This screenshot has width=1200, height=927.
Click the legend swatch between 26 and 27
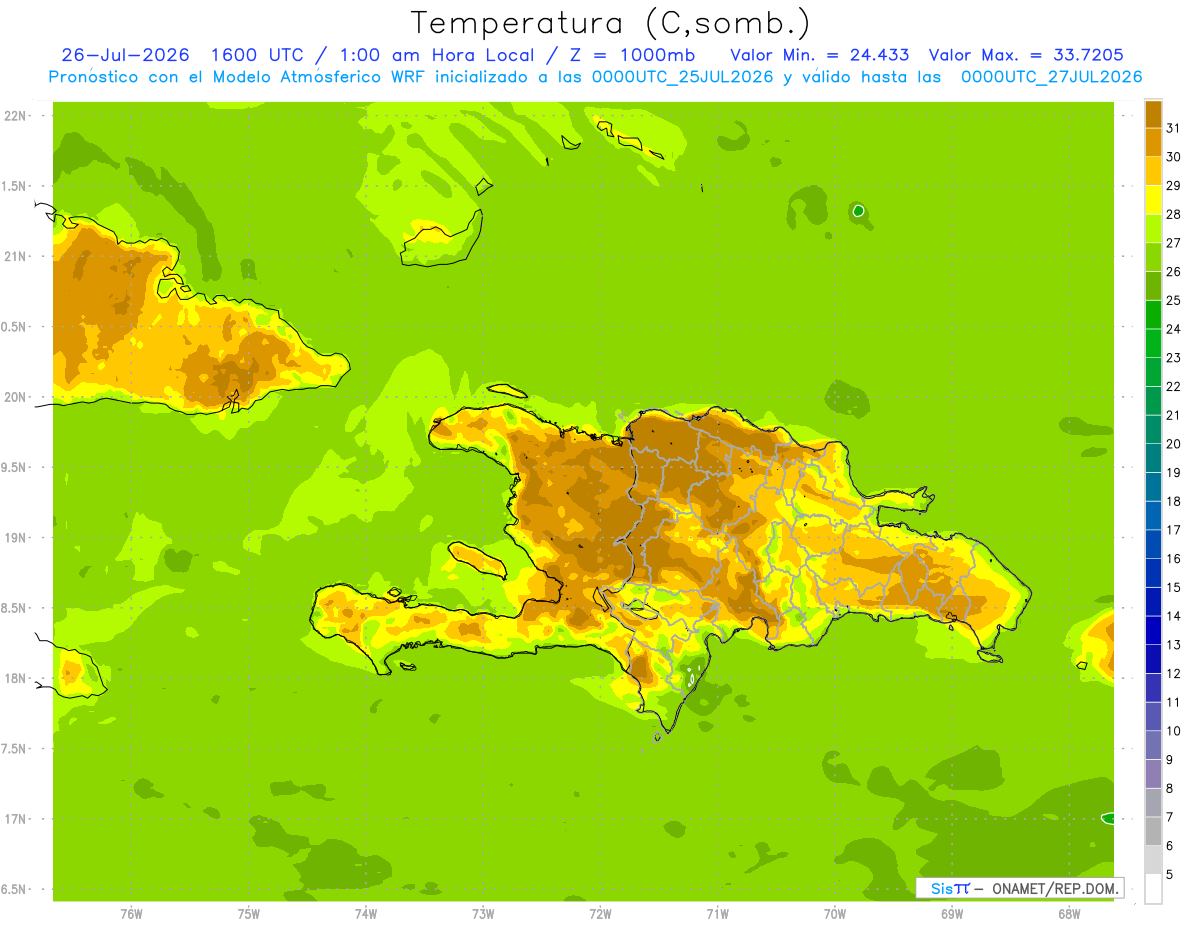pyautogui.click(x=1153, y=257)
